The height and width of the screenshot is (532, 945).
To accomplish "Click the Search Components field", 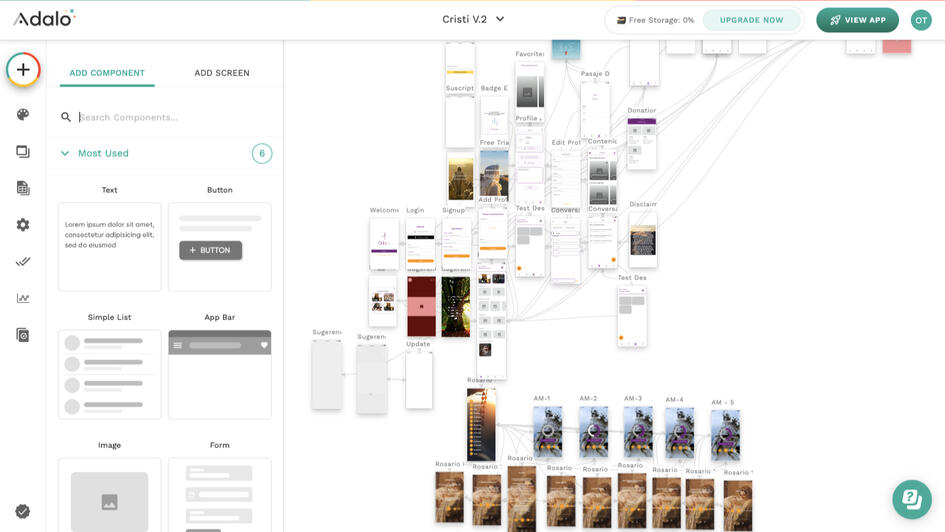I will point(170,117).
